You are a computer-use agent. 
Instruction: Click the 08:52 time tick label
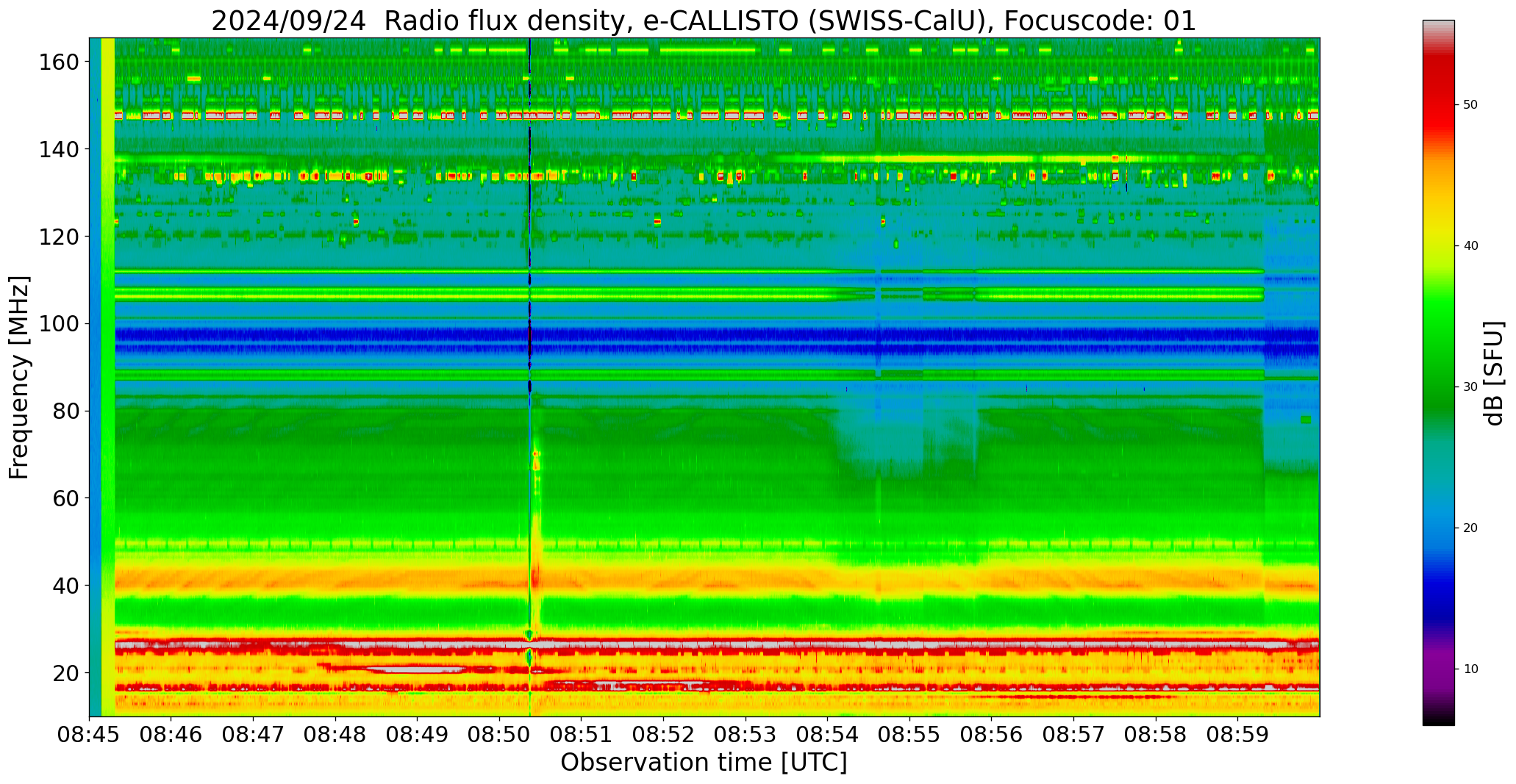(x=664, y=736)
